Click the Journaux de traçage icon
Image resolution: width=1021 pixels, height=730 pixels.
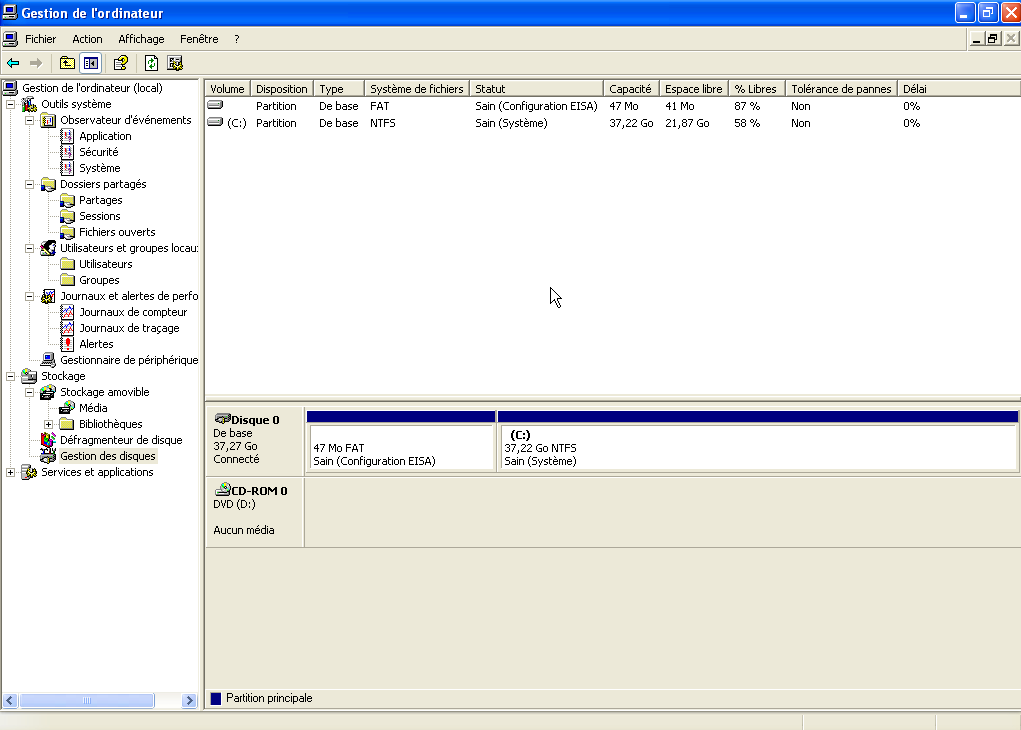pos(67,328)
